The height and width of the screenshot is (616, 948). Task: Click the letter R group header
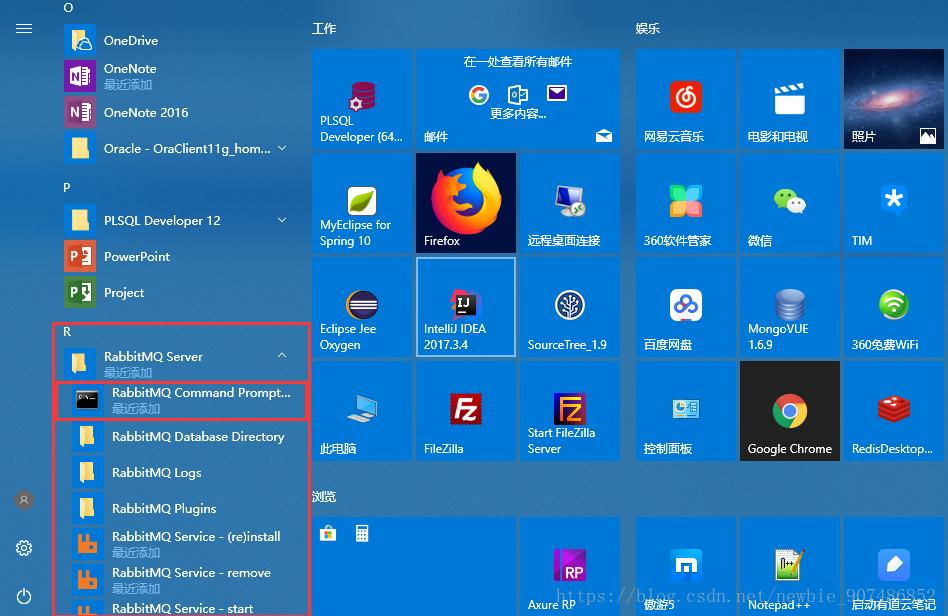(67, 332)
